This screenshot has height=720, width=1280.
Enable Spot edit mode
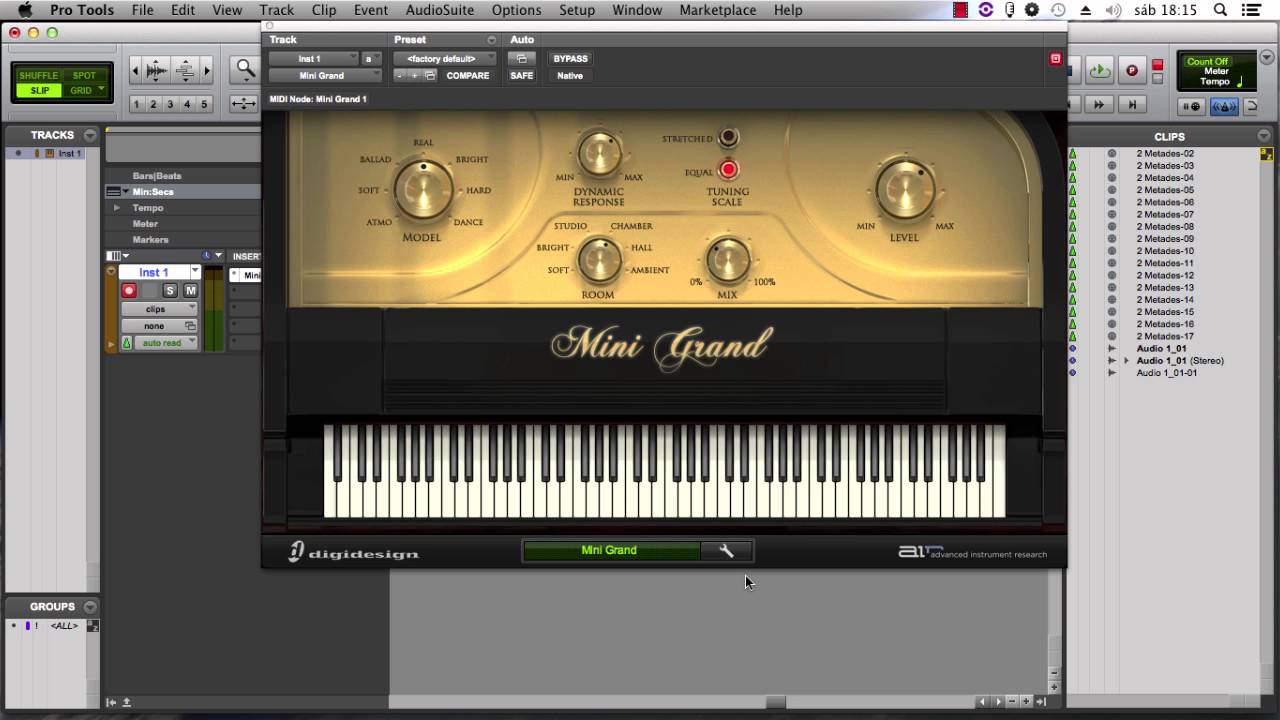84,76
